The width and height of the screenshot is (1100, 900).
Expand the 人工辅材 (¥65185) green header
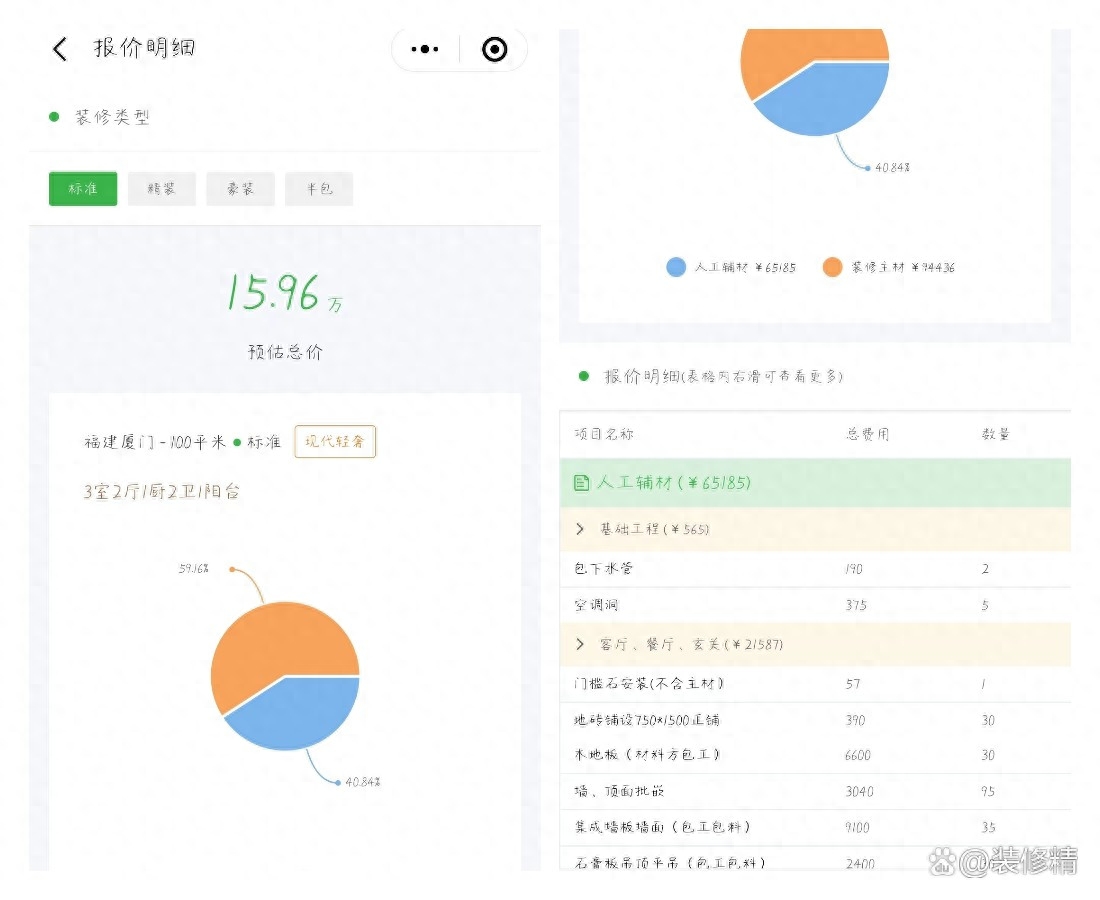click(814, 483)
